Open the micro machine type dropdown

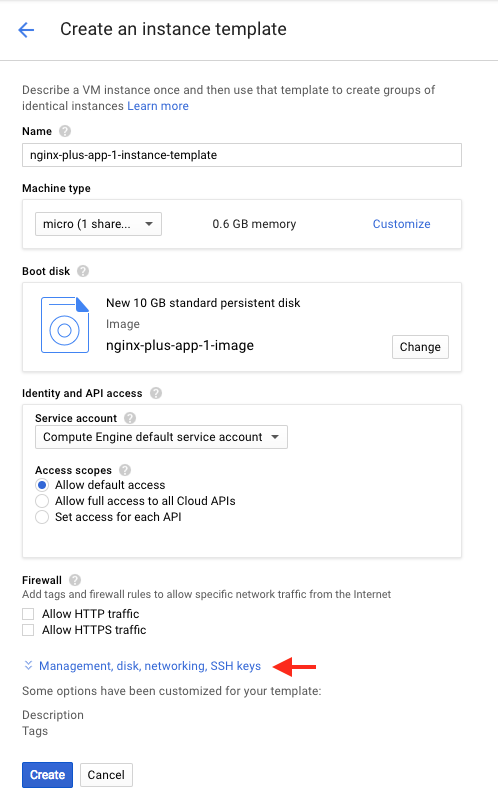click(x=98, y=224)
